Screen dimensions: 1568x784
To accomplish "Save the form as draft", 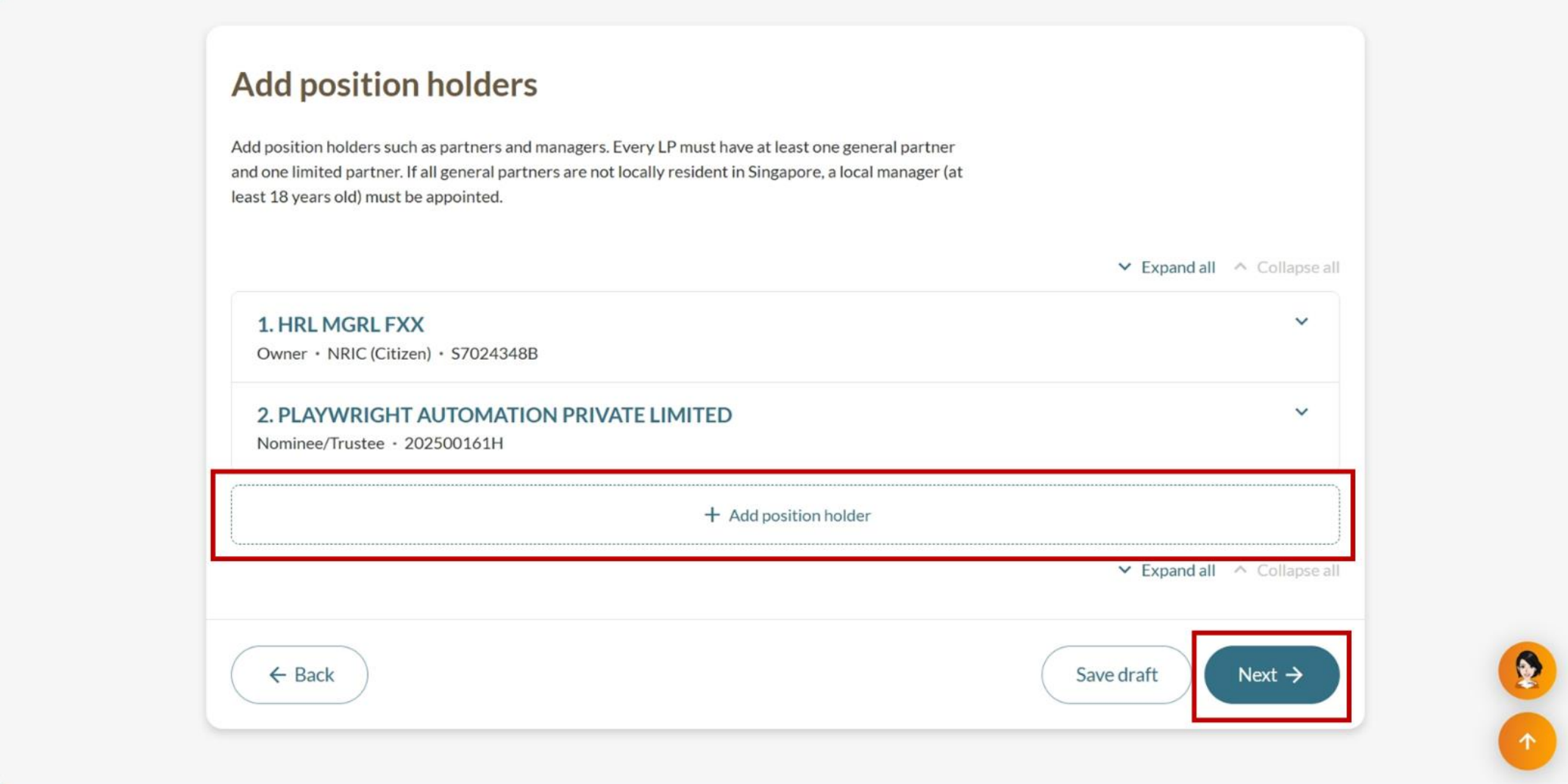I will [1116, 674].
